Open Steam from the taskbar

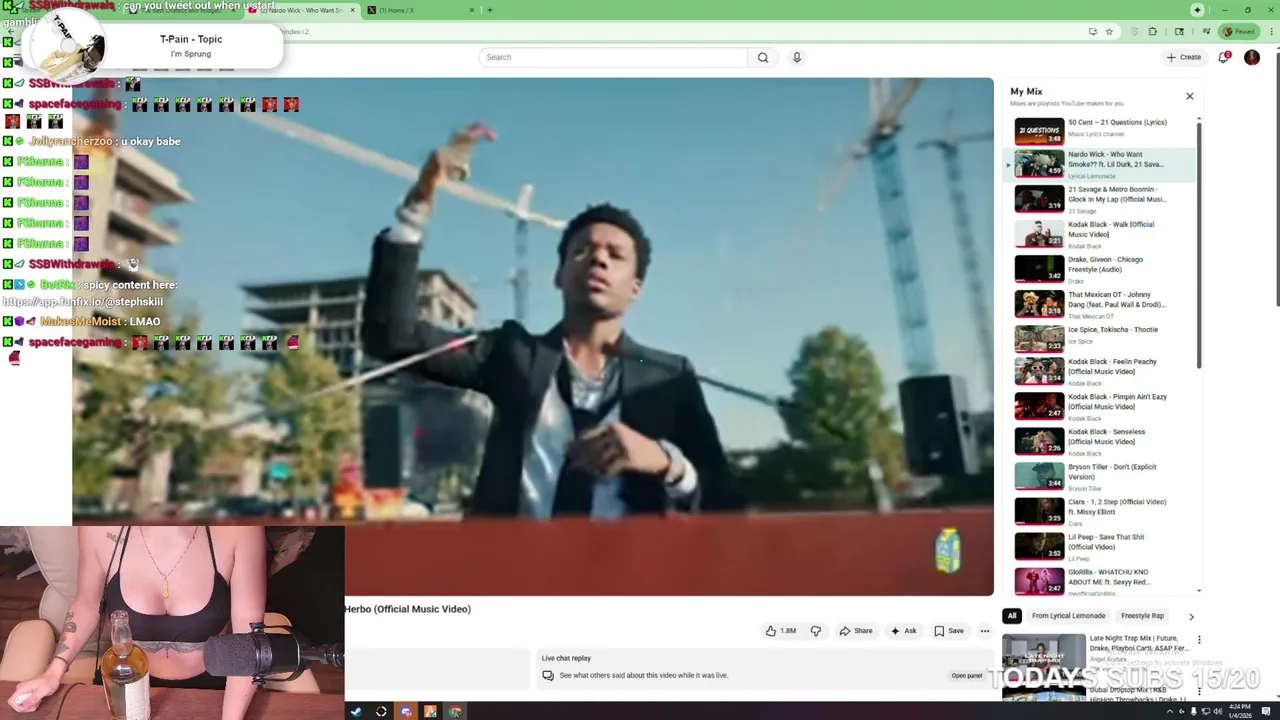(x=356, y=712)
